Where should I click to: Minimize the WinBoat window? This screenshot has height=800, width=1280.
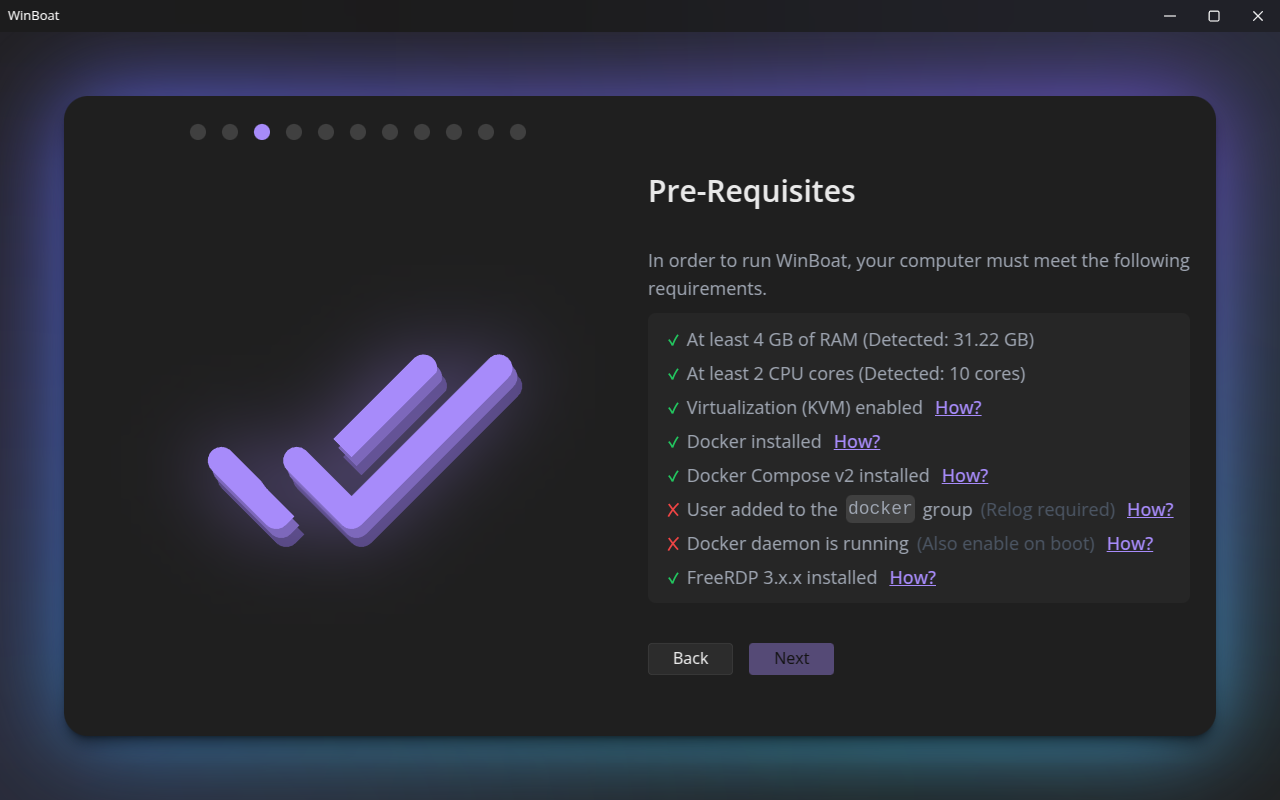[1170, 16]
